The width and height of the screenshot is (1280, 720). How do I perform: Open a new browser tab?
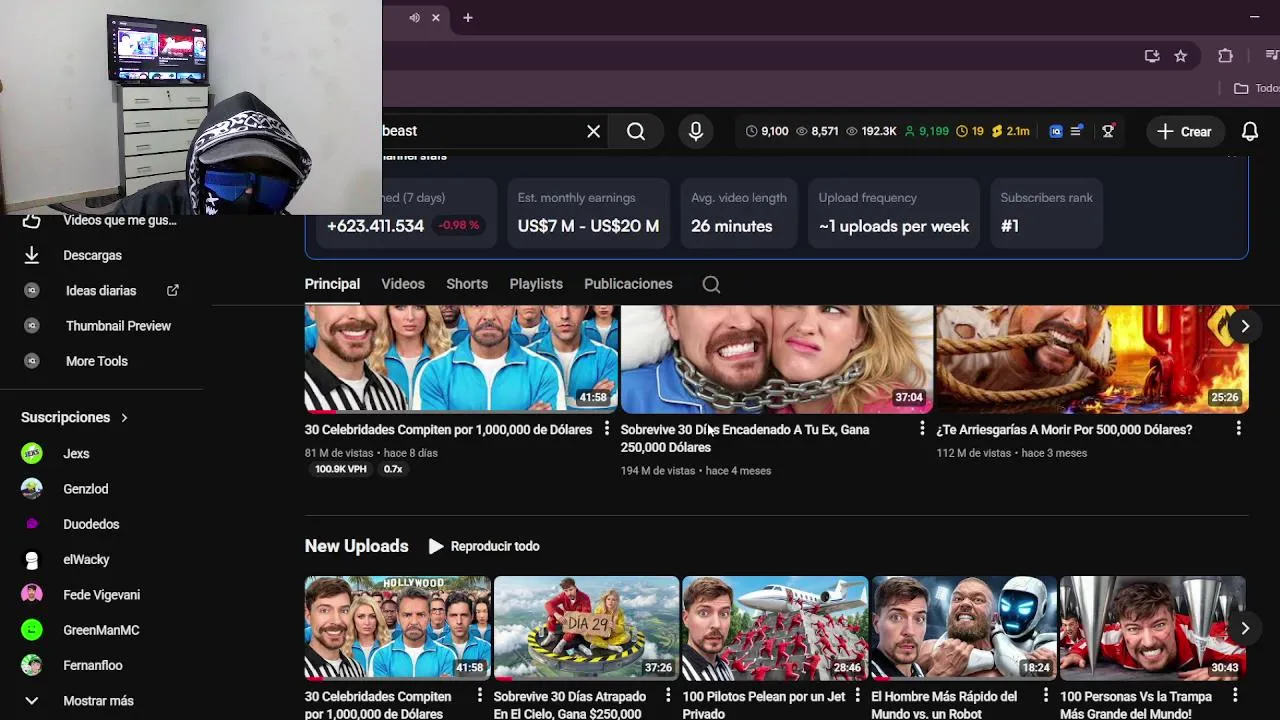[x=467, y=17]
